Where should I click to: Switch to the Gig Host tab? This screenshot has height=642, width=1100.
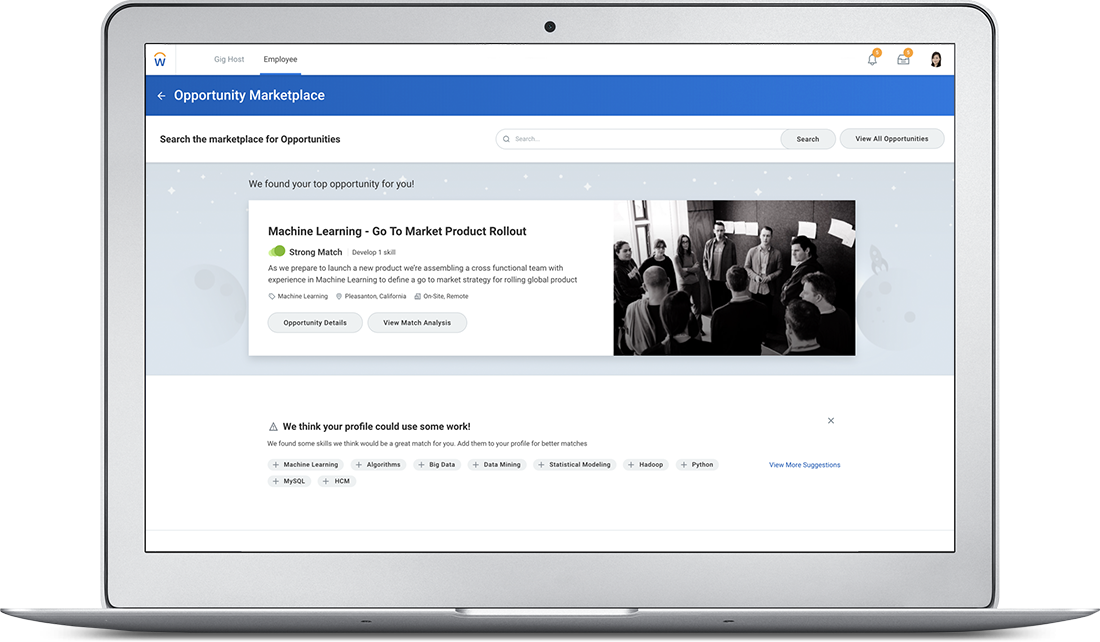pyautogui.click(x=229, y=59)
